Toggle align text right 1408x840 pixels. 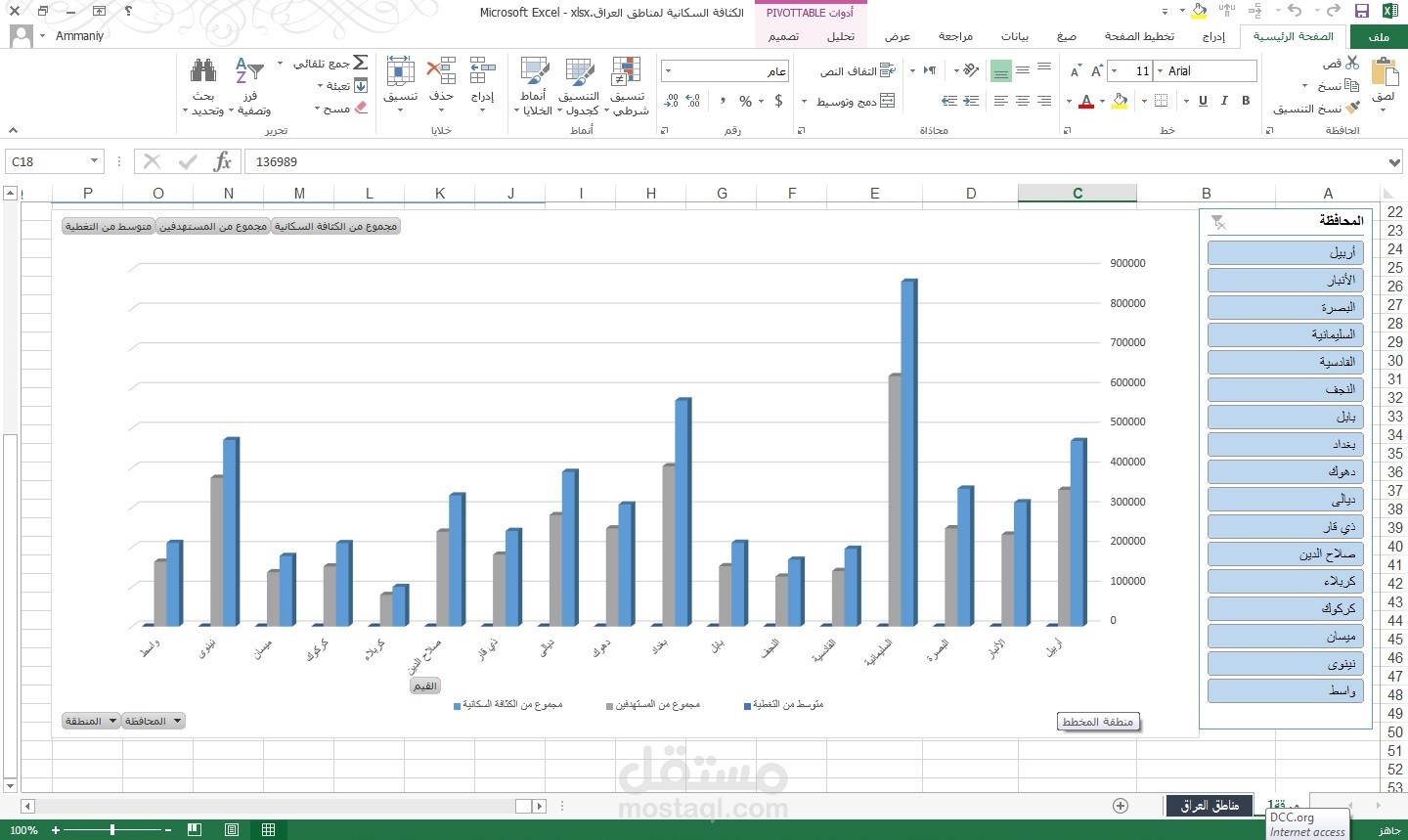tap(1044, 101)
